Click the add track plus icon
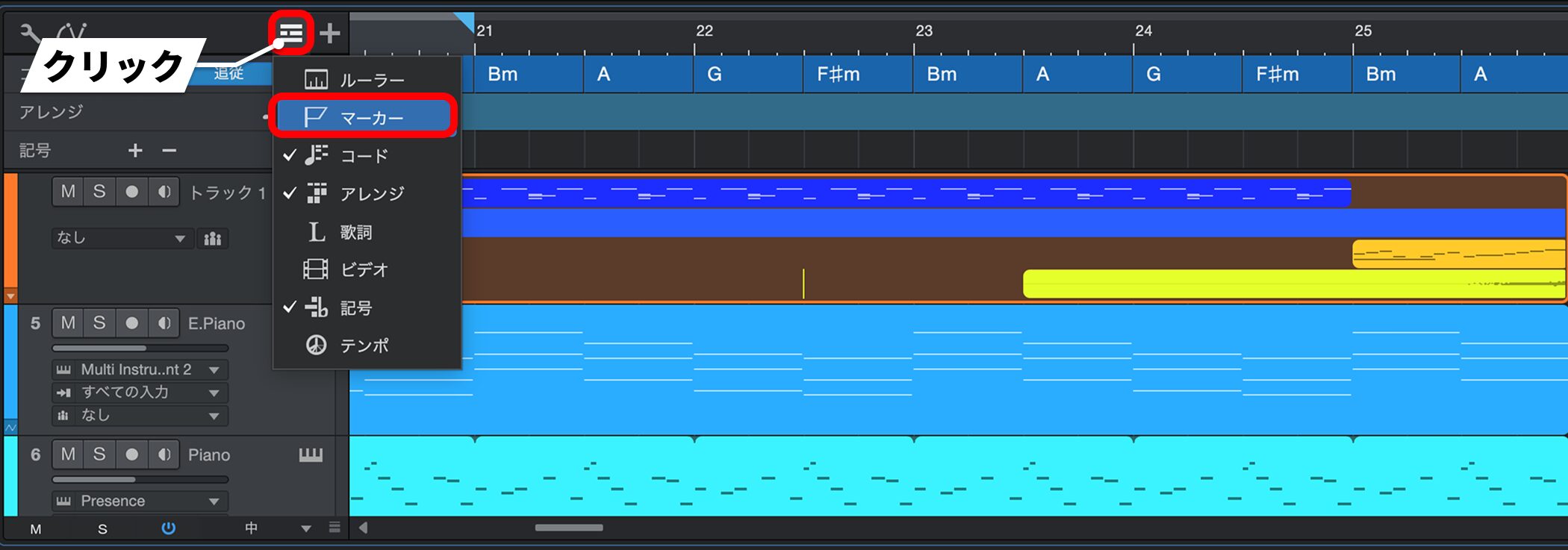1568x550 pixels. click(329, 33)
